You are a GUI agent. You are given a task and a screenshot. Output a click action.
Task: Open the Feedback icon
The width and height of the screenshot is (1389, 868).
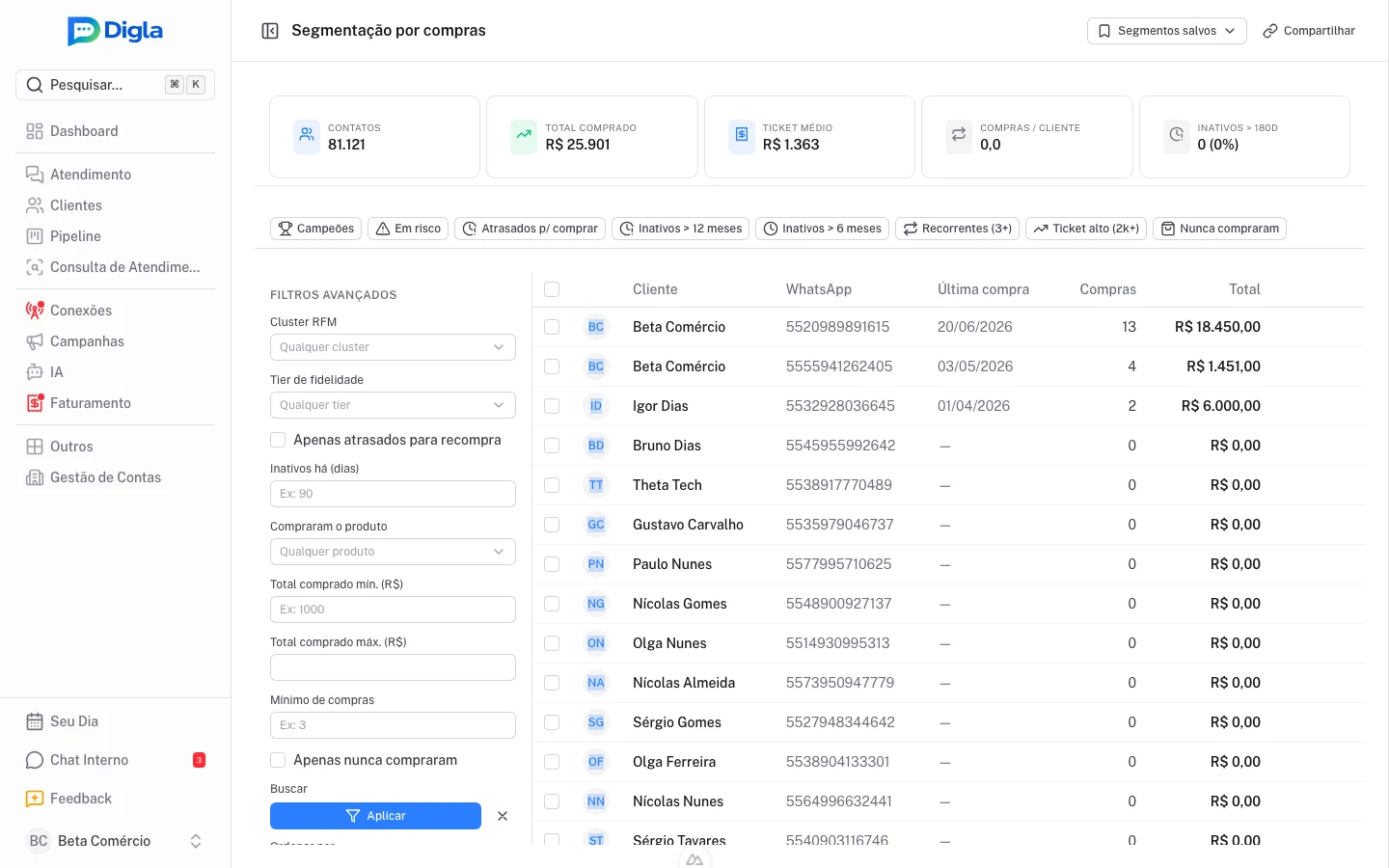[x=35, y=799]
